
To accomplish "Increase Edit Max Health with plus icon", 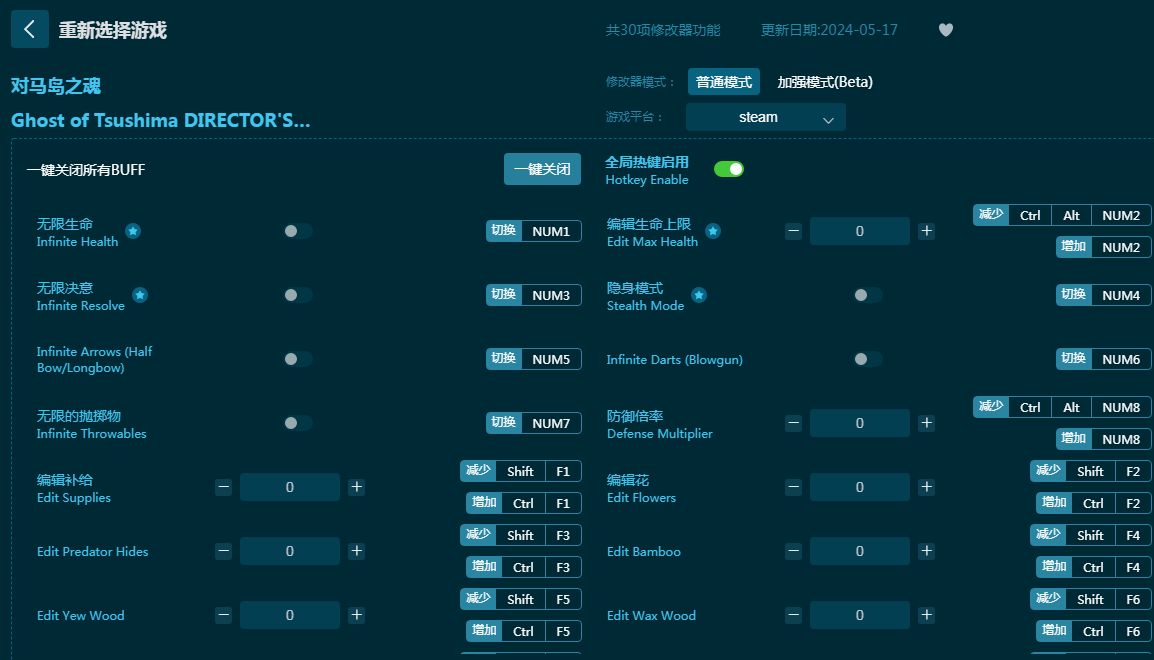I will point(927,231).
